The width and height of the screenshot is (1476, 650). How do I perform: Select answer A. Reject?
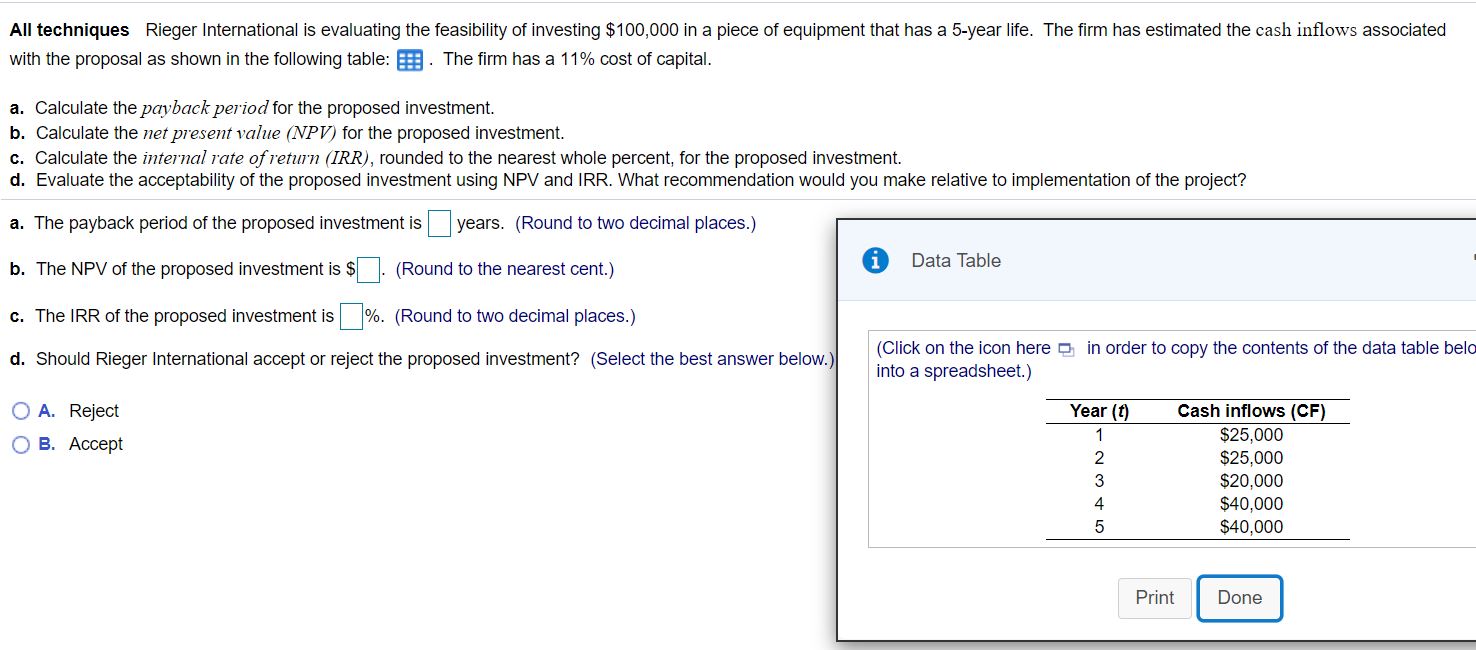point(21,411)
